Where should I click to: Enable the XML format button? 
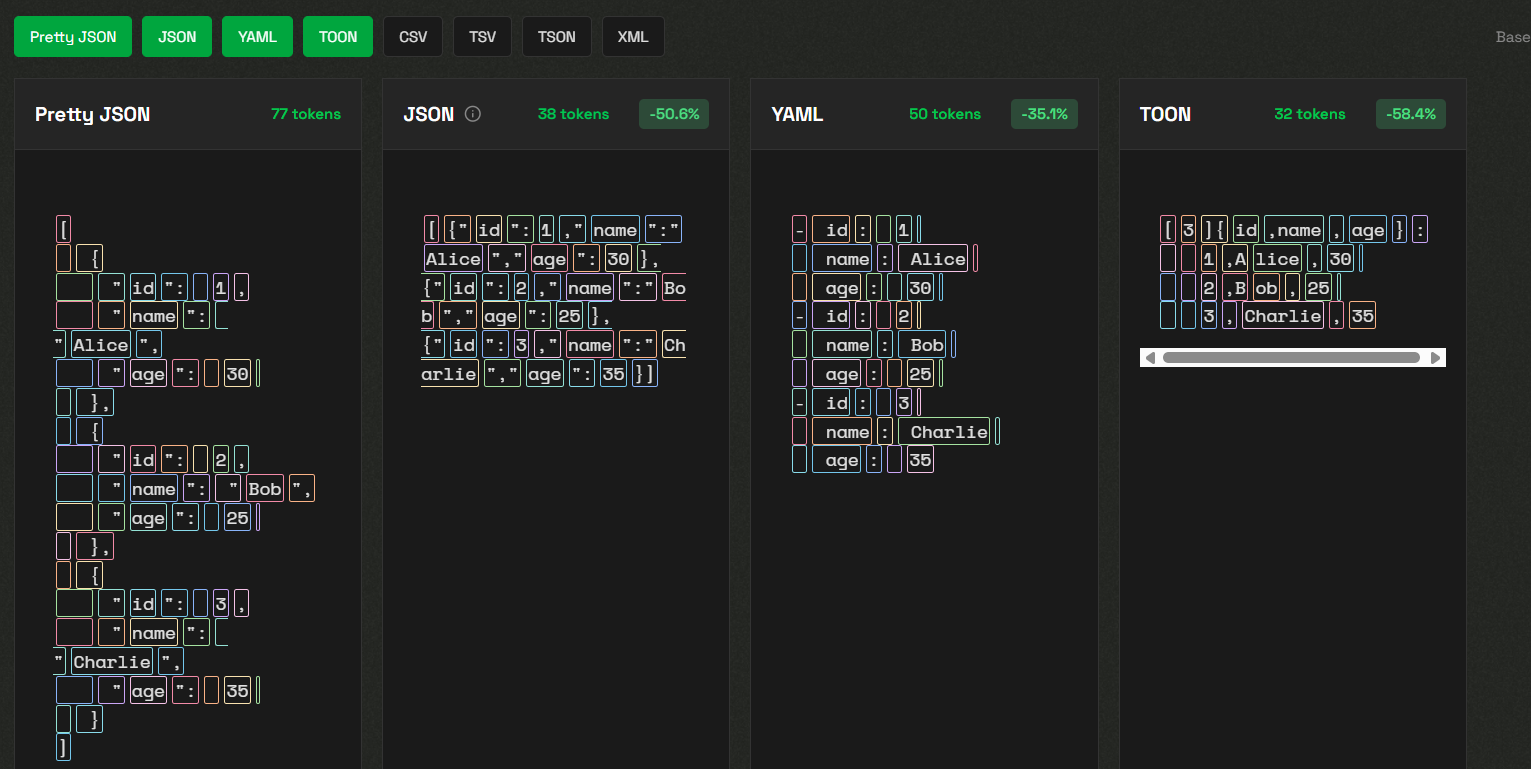point(633,37)
